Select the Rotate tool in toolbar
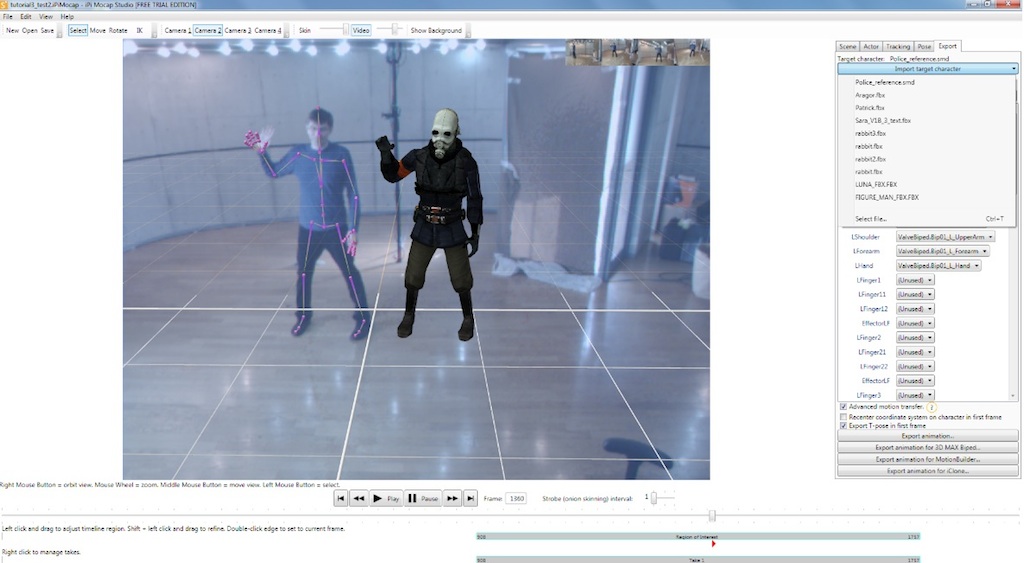 (x=118, y=31)
